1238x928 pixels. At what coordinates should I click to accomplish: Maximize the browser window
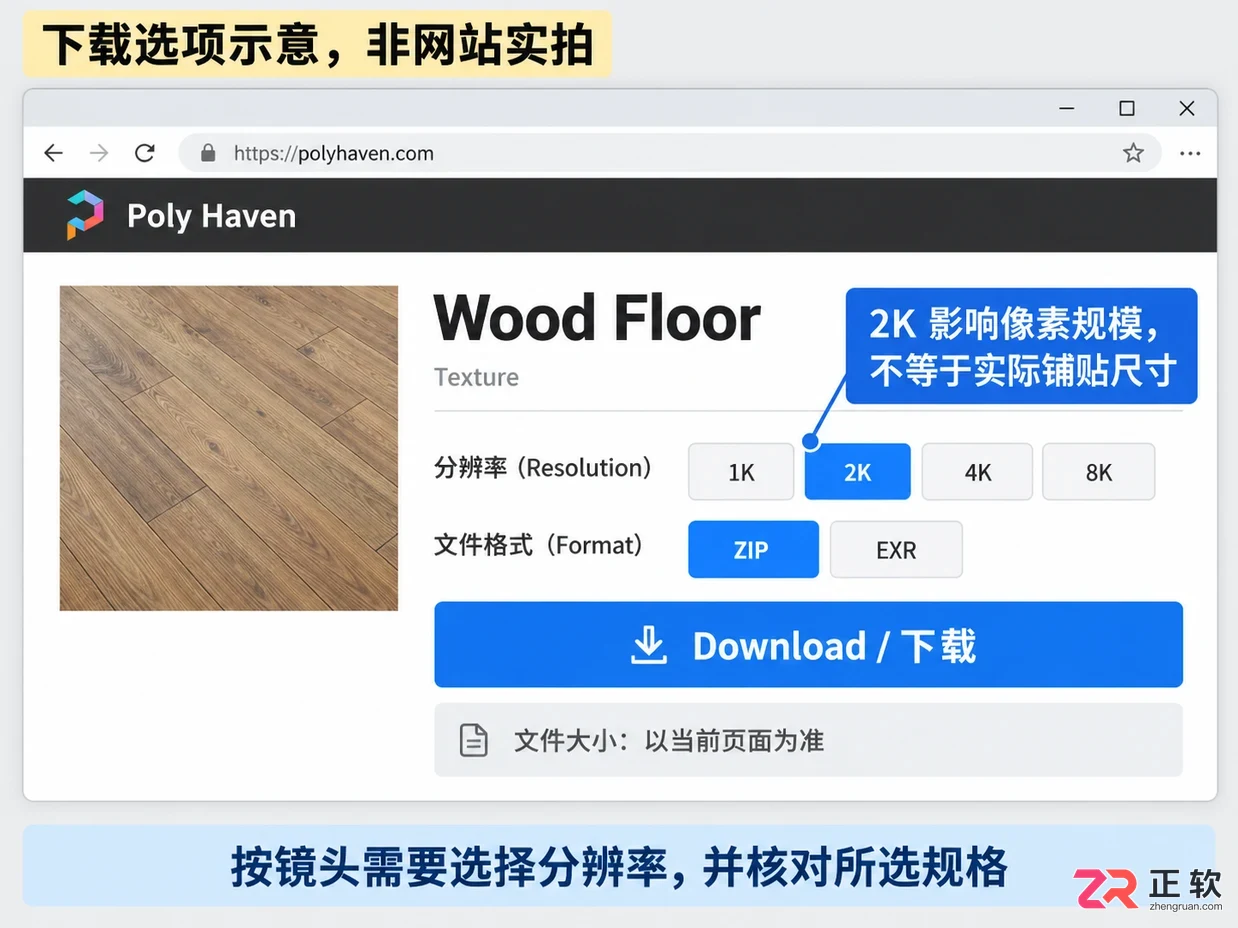pos(1127,108)
